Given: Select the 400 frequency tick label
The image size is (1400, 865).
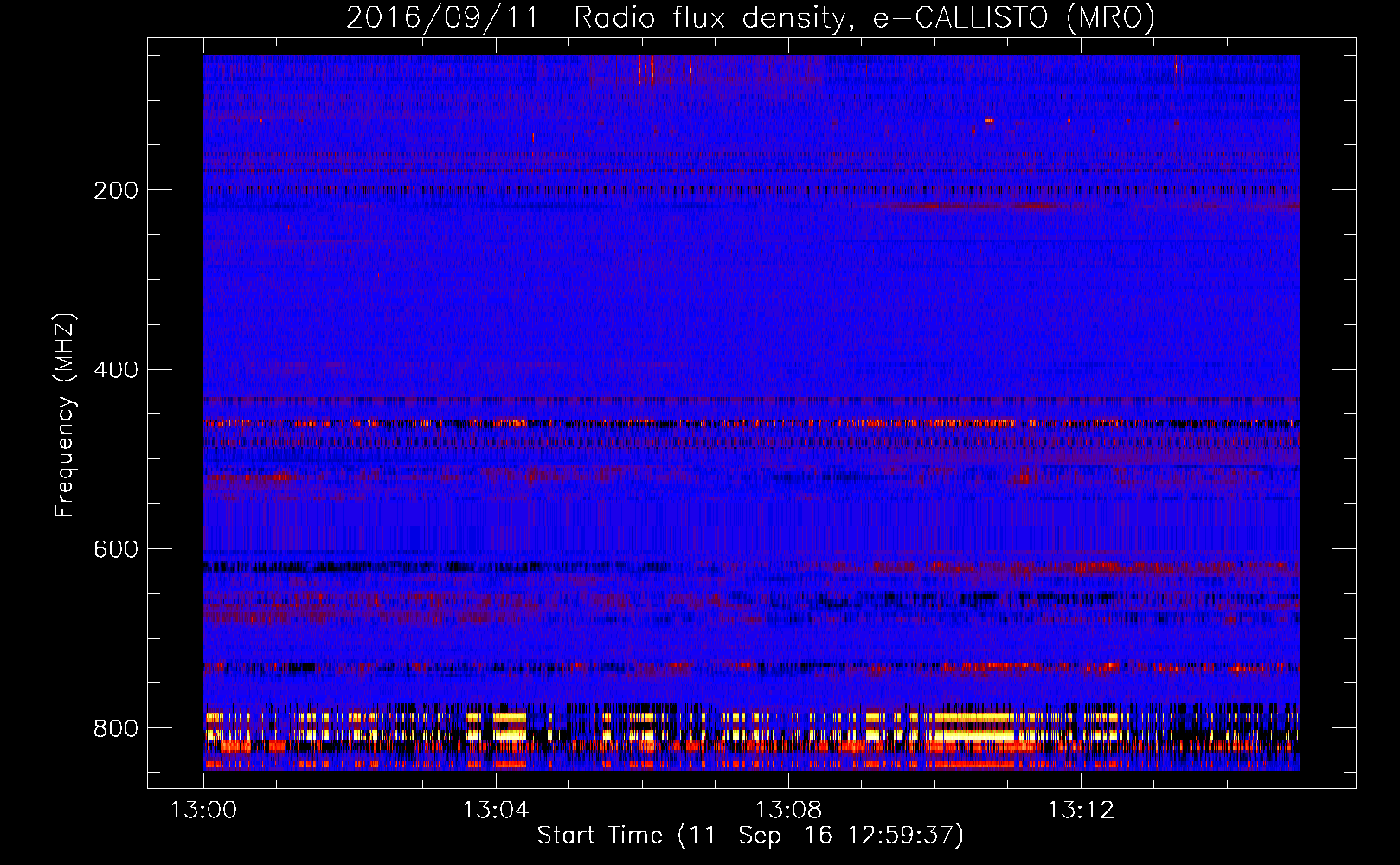Looking at the screenshot, I should [x=115, y=370].
